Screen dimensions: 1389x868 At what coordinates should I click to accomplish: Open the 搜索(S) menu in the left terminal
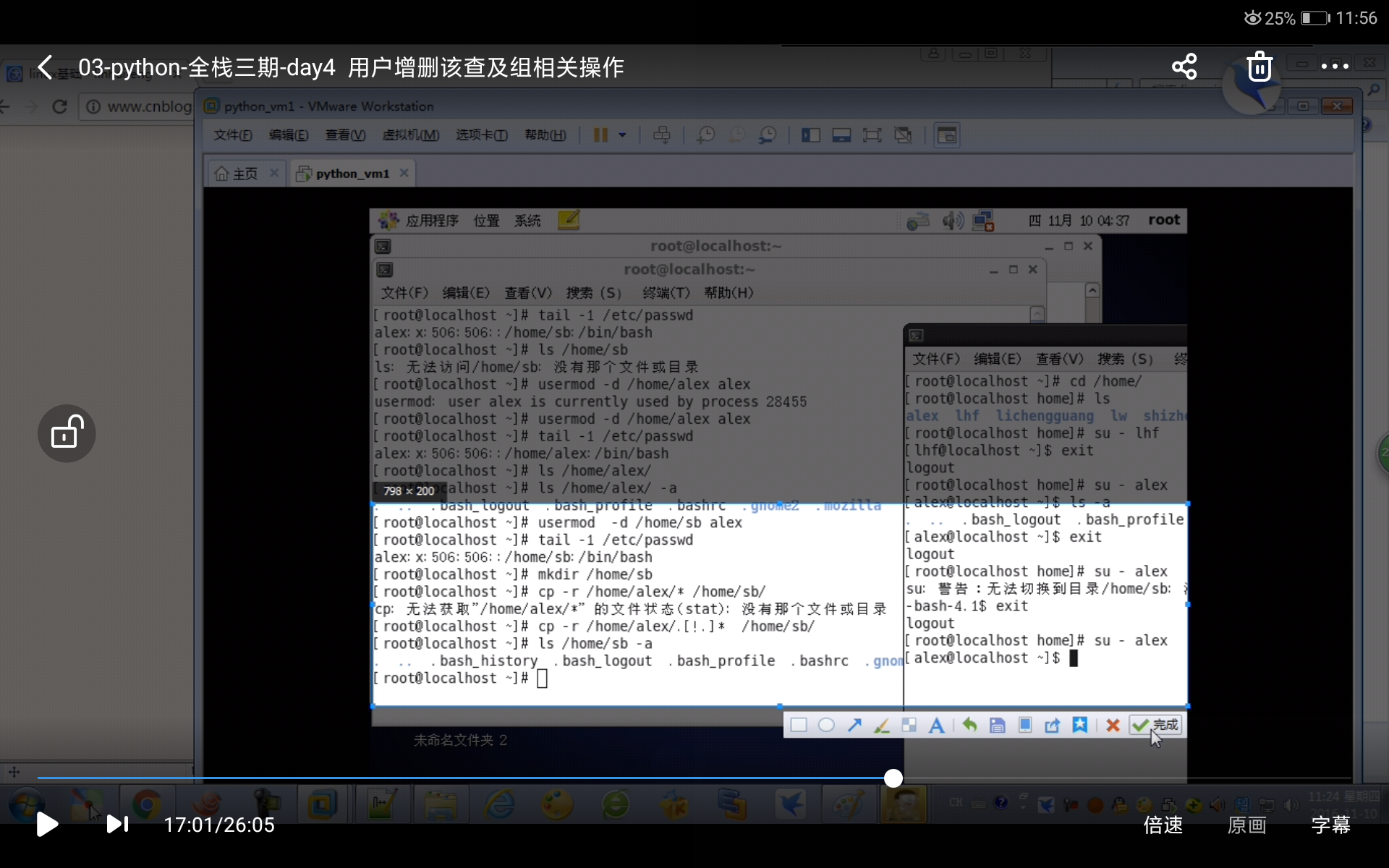[593, 293]
